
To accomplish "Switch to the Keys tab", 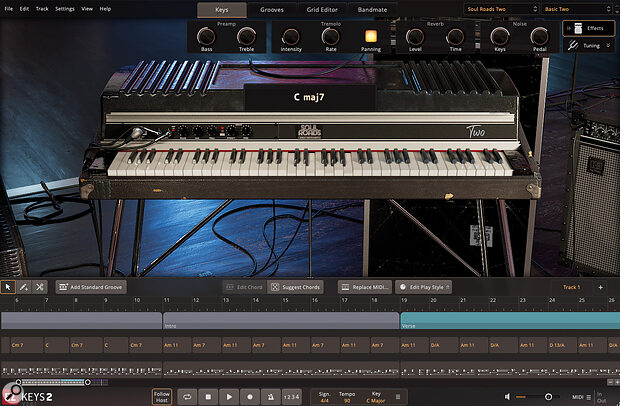I will (222, 10).
